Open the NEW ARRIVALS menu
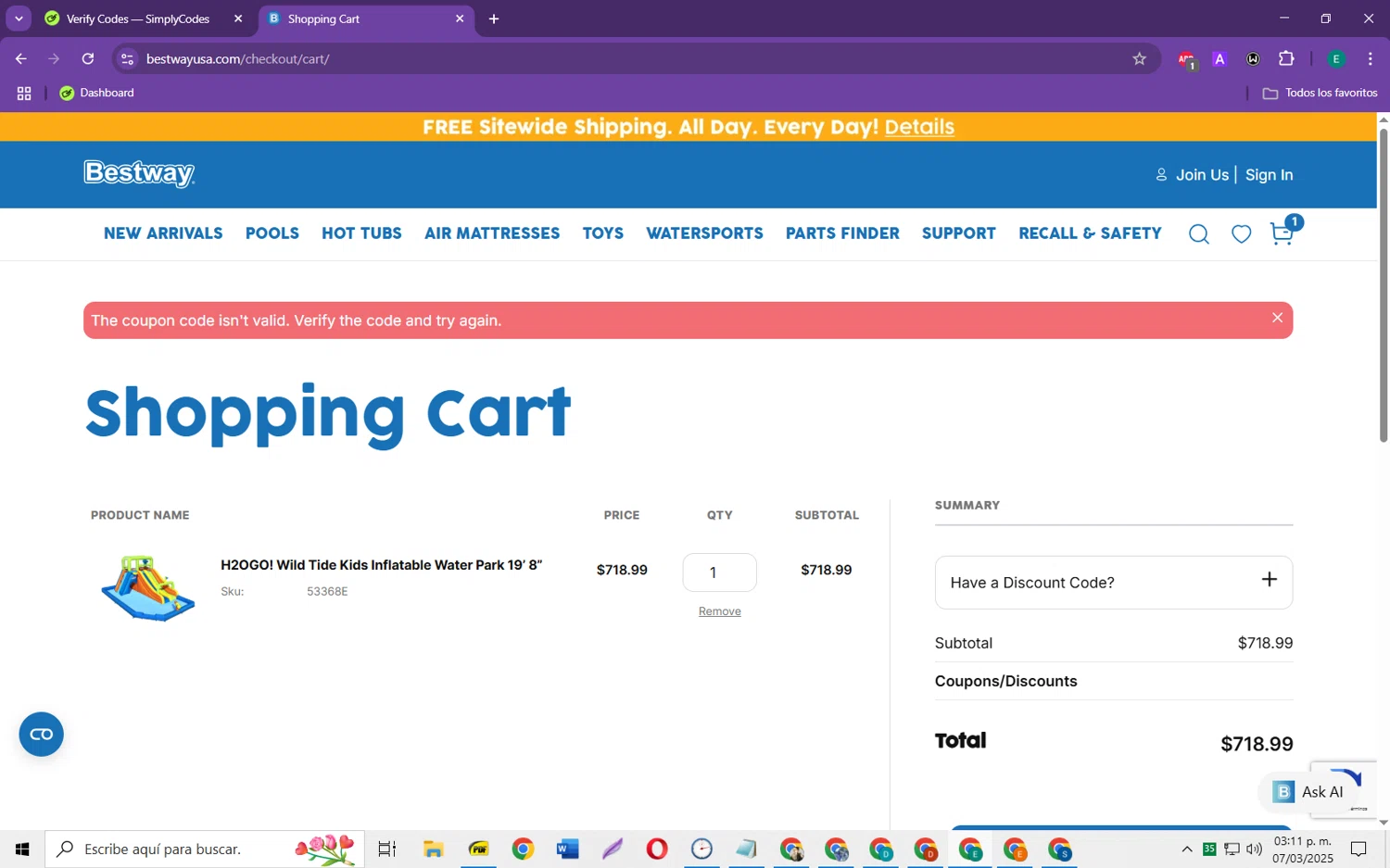The image size is (1390, 868). [x=163, y=233]
